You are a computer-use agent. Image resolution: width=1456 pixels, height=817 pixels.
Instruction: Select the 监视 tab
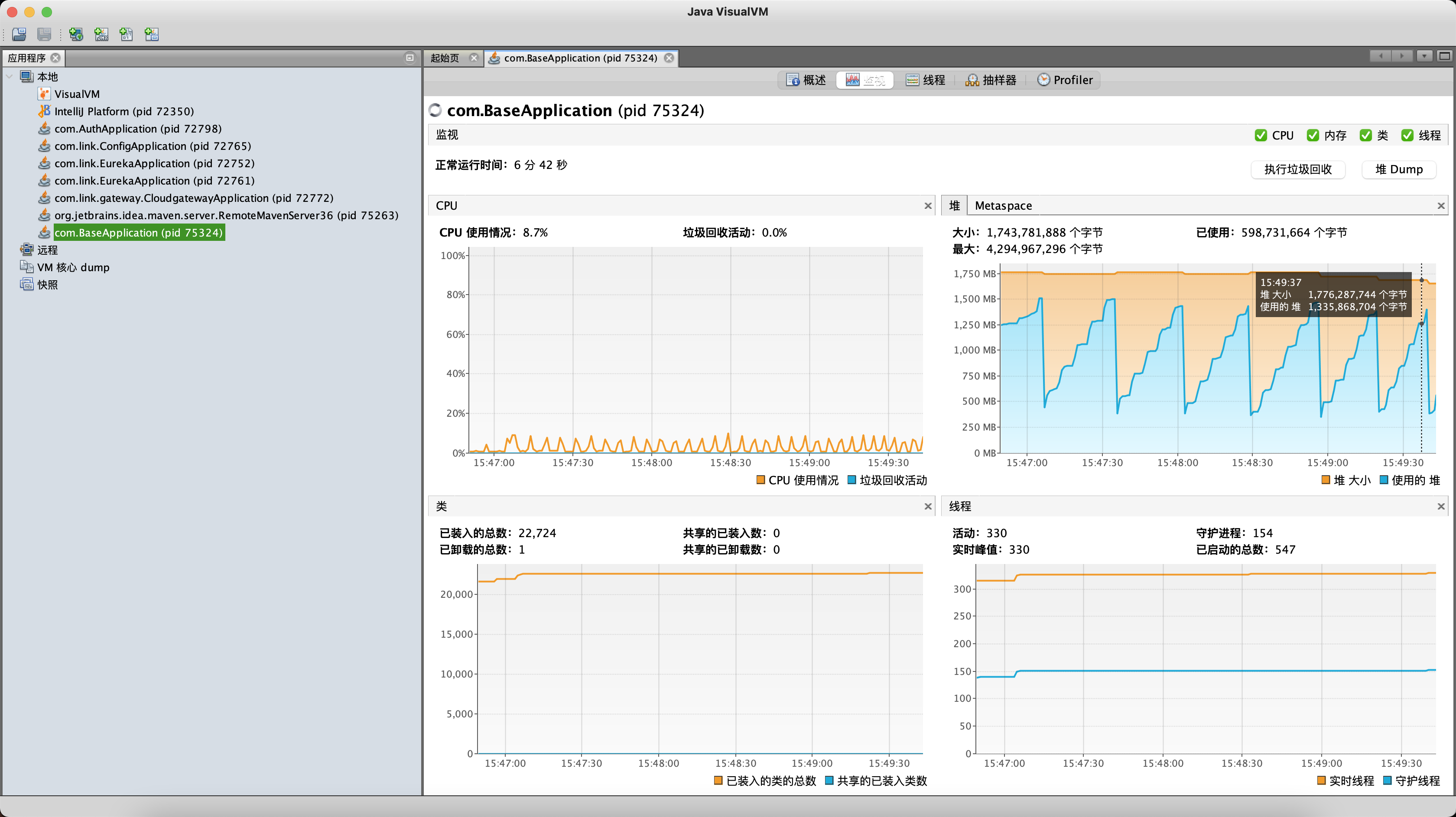[865, 80]
